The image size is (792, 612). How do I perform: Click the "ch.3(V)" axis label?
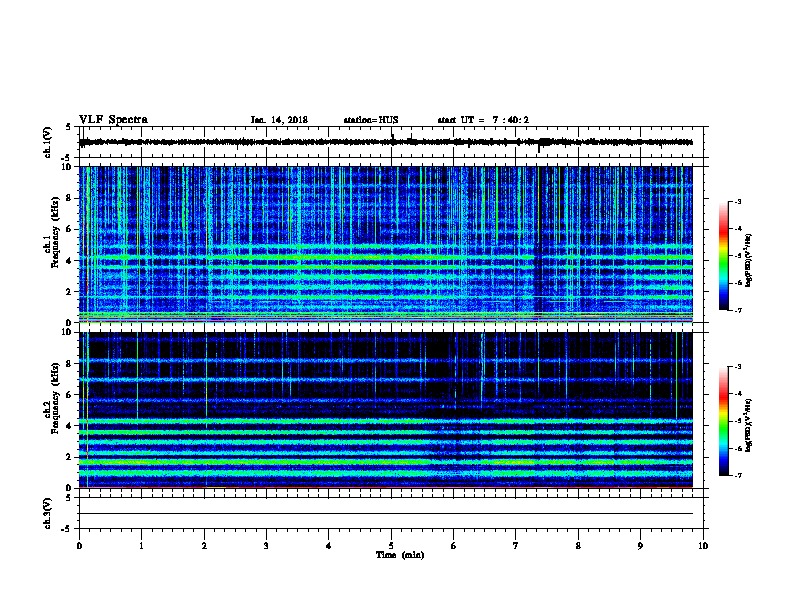47,514
